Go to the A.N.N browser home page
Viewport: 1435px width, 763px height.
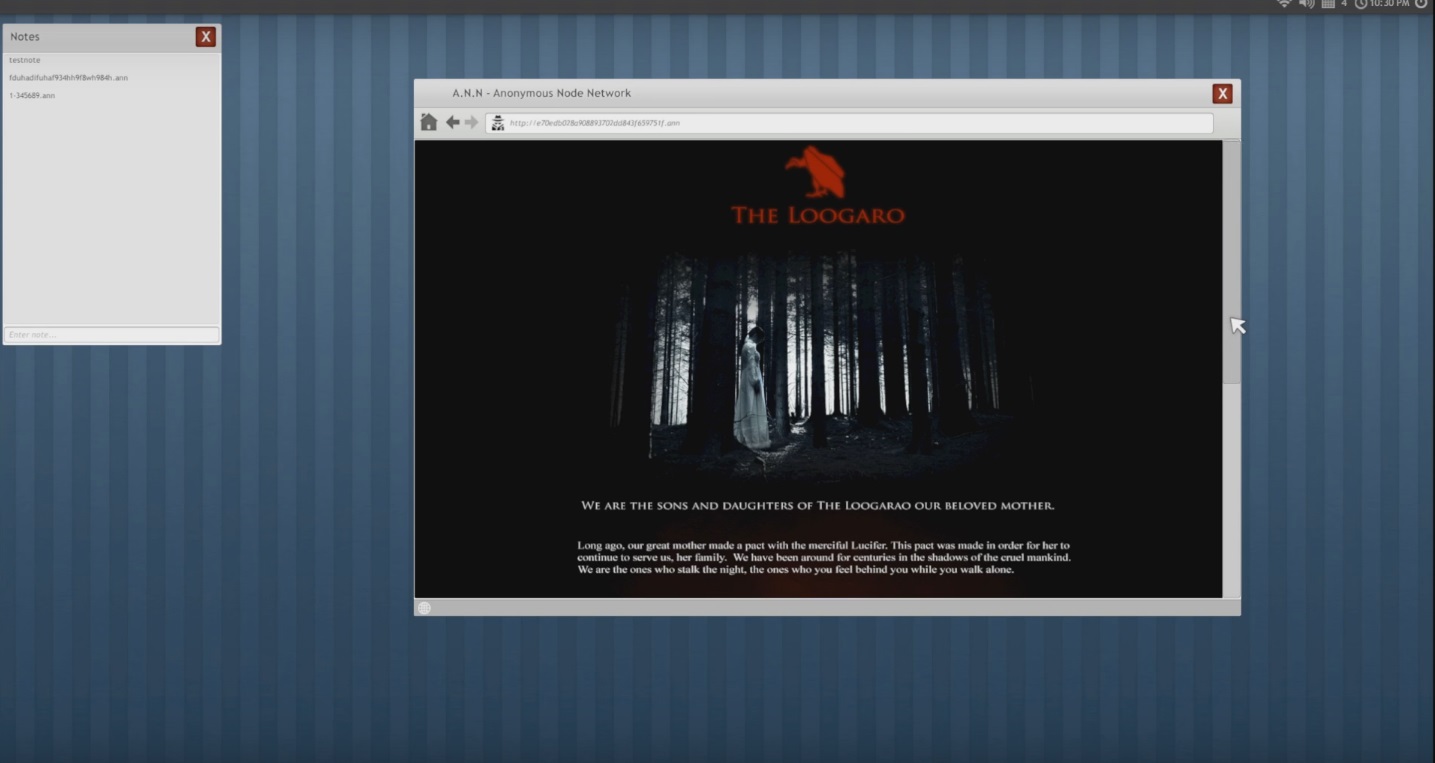[429, 122]
